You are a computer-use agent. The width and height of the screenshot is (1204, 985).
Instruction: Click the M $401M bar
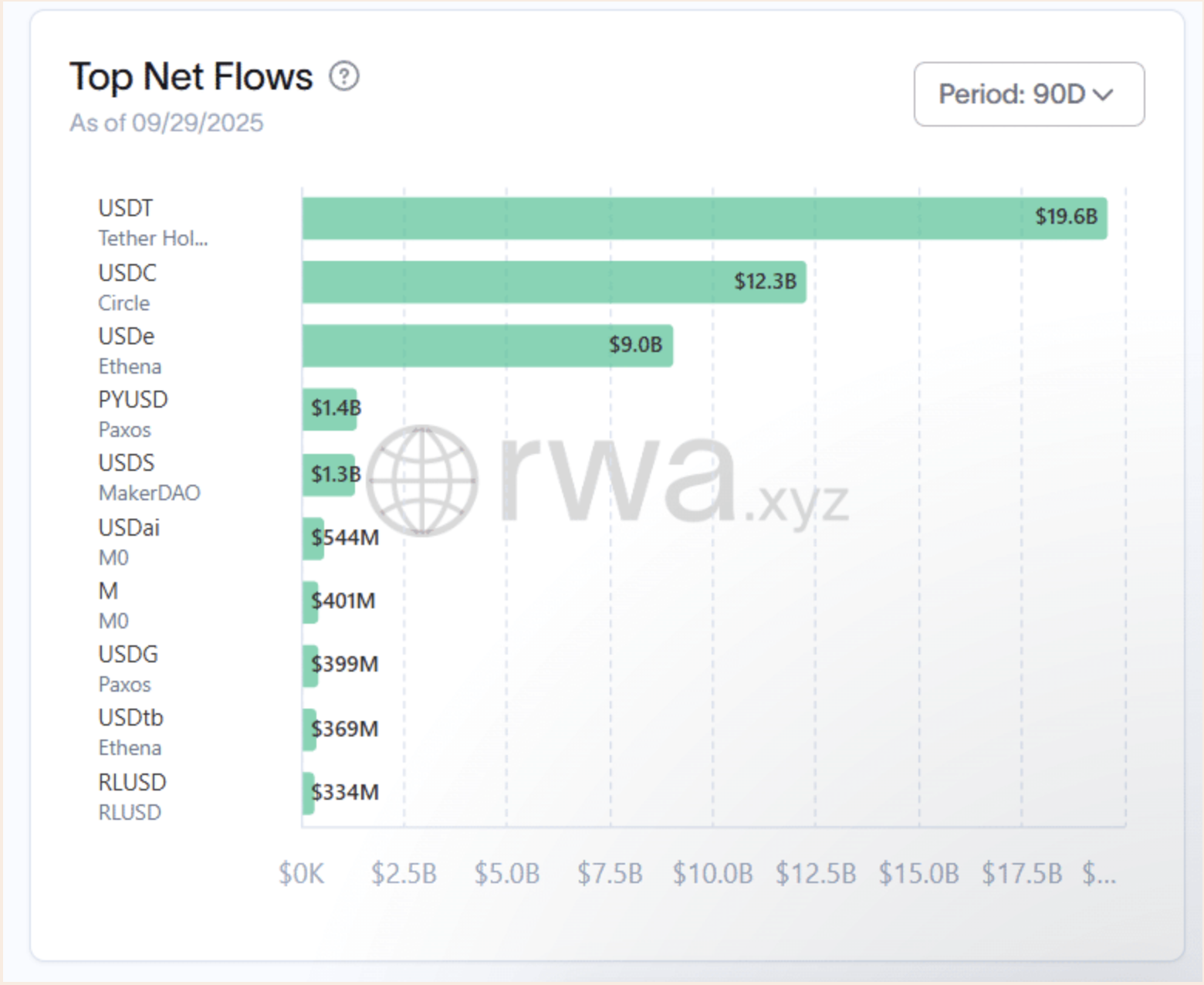pos(310,601)
